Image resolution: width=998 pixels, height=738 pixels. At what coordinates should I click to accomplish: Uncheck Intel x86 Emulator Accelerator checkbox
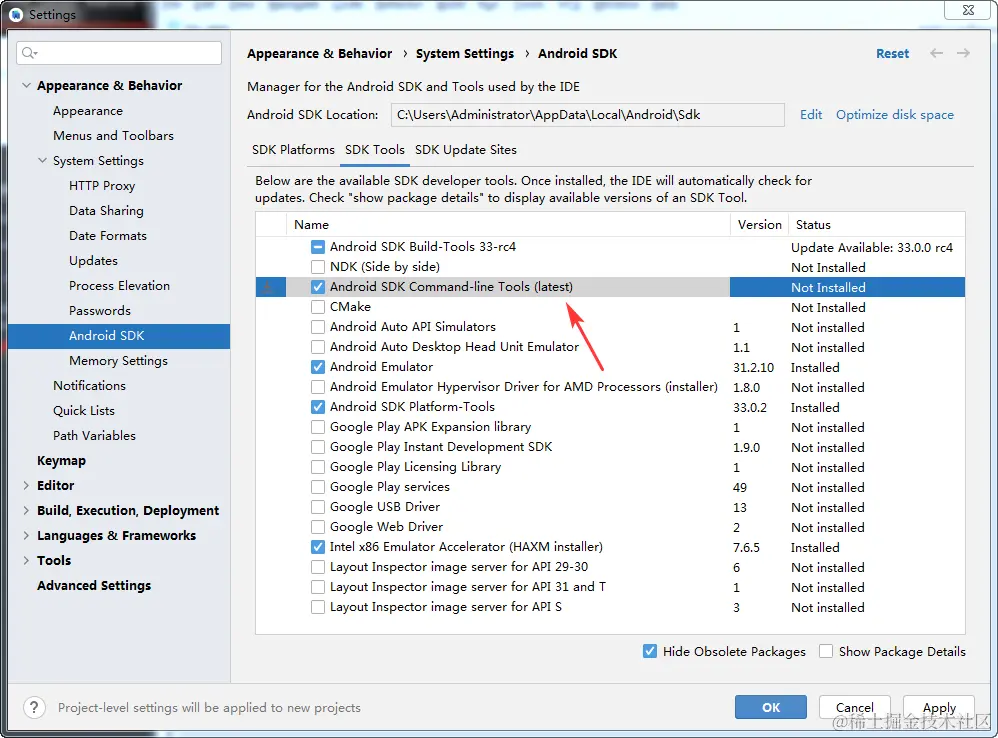[318, 547]
